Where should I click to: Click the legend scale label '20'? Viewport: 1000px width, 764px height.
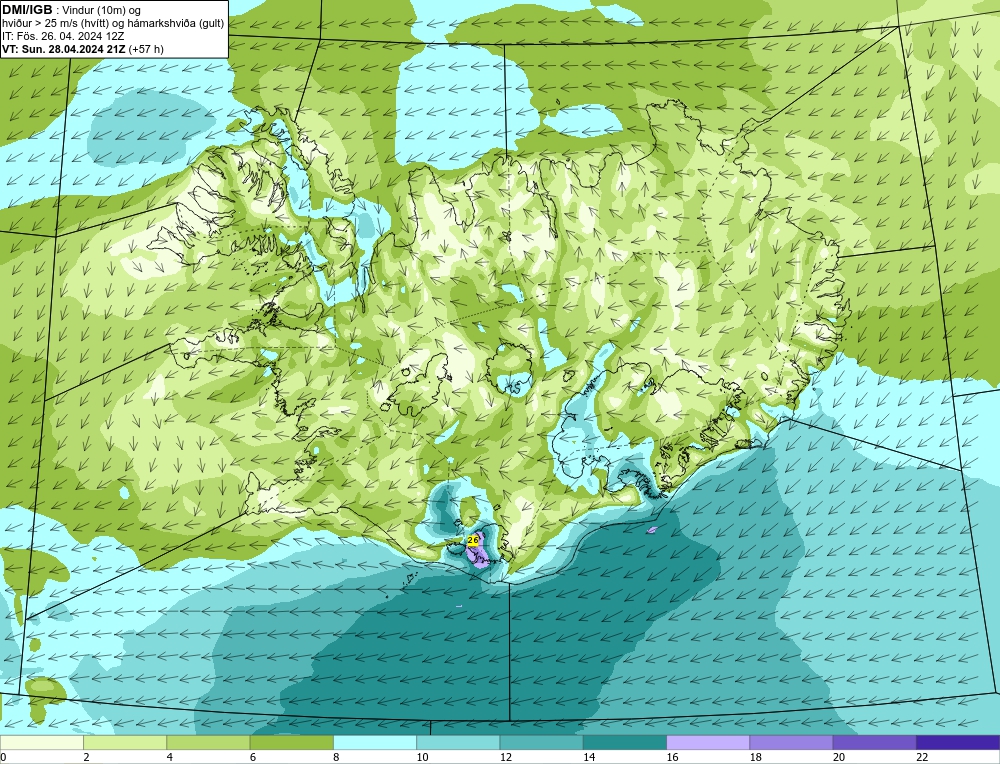point(839,757)
